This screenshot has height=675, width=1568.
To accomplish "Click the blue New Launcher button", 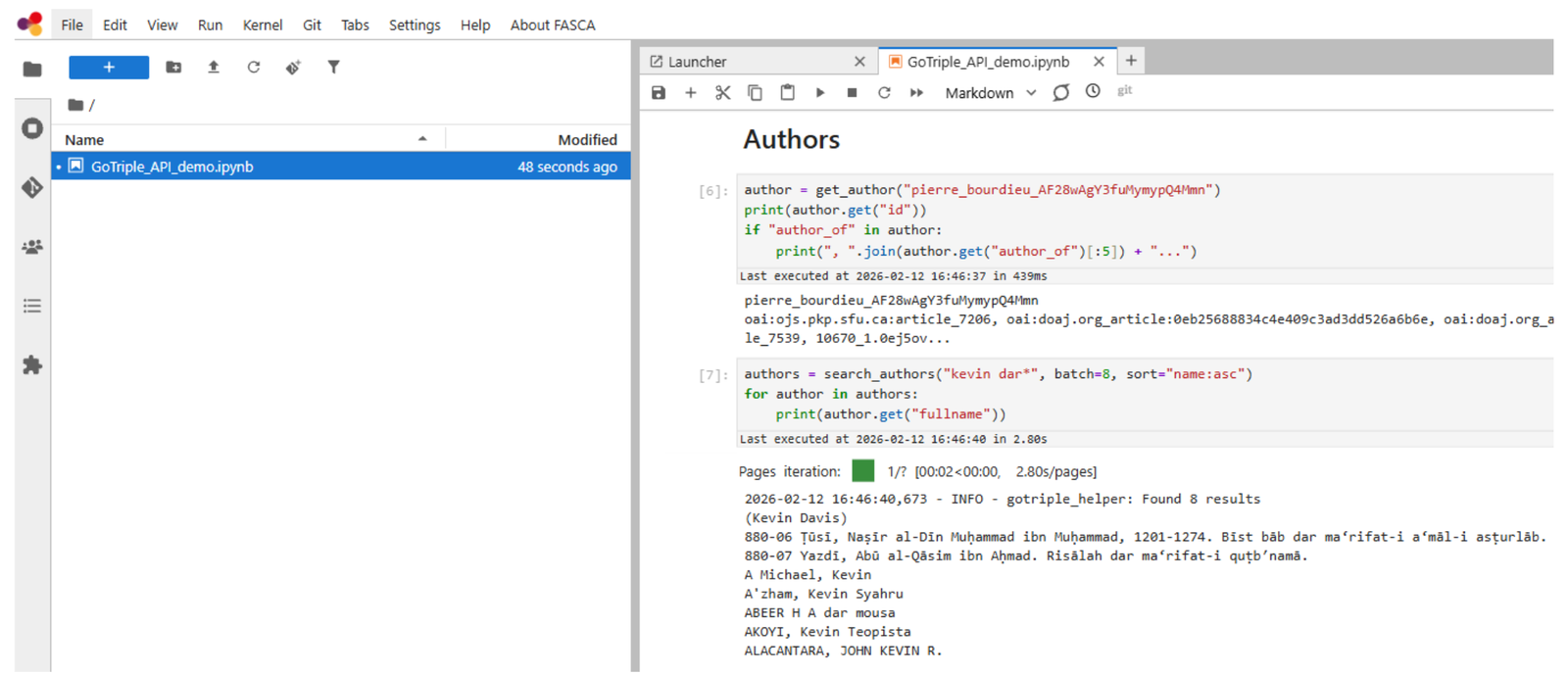I will [x=109, y=67].
